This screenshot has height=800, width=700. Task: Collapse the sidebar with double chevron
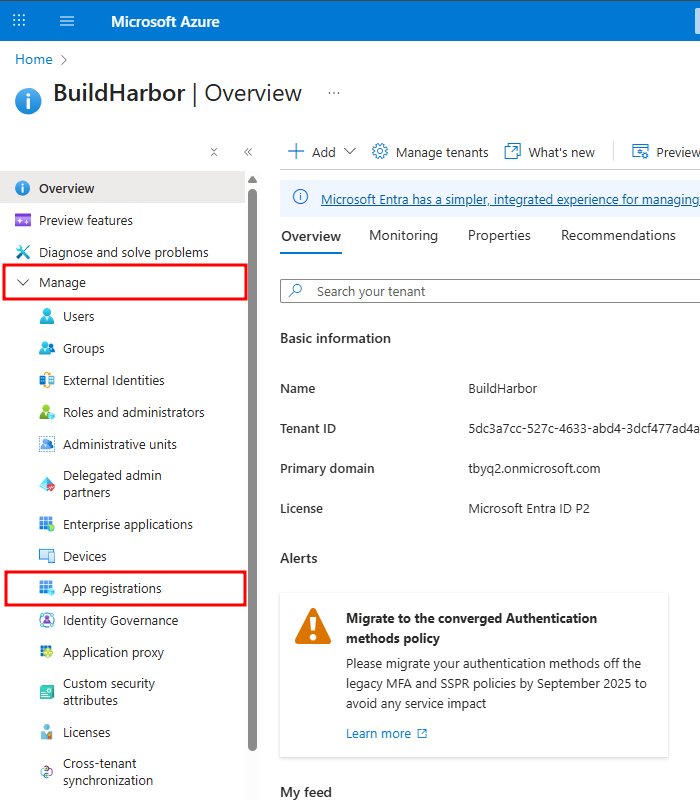pos(248,152)
